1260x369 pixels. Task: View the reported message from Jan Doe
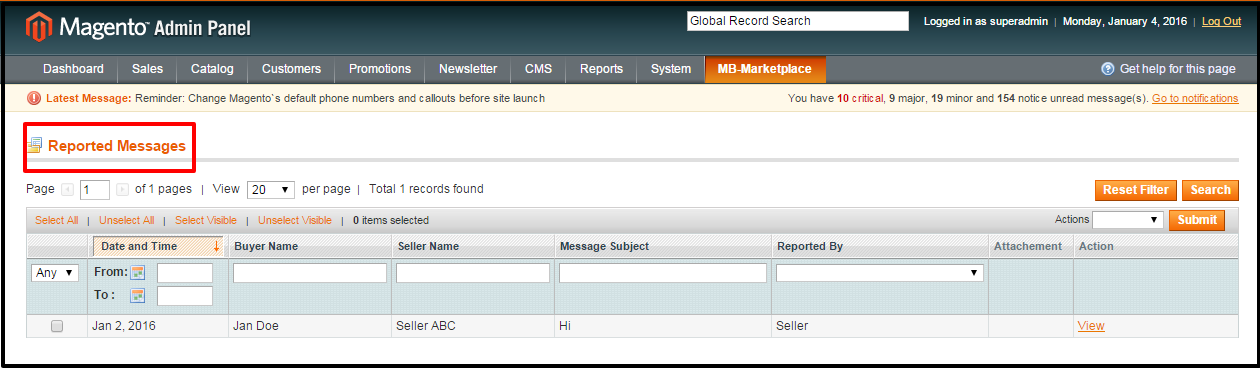click(x=1091, y=326)
